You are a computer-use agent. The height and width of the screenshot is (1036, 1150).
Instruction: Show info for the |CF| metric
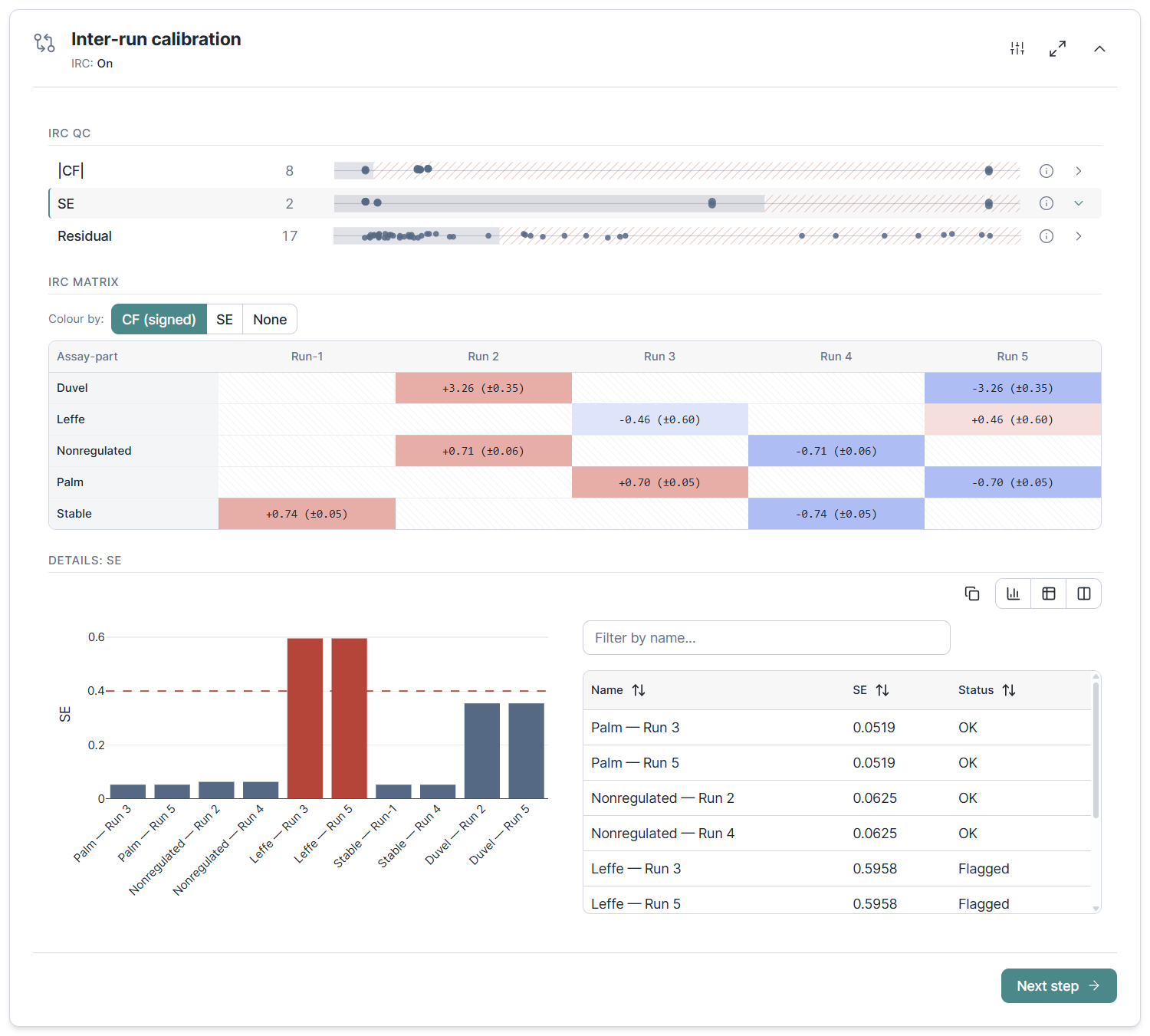[x=1046, y=171]
